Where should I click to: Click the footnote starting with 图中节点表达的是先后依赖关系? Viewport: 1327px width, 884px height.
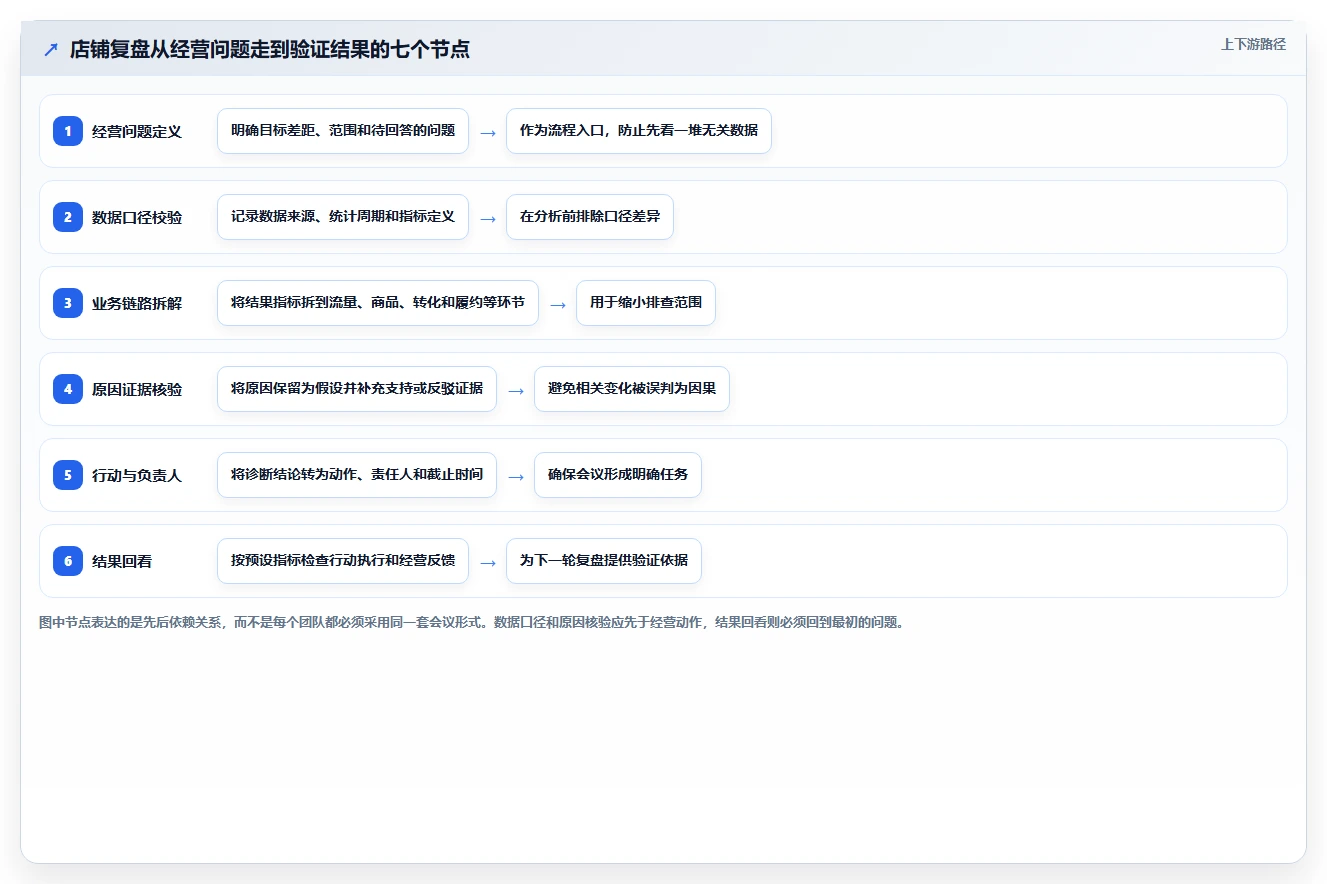point(471,622)
